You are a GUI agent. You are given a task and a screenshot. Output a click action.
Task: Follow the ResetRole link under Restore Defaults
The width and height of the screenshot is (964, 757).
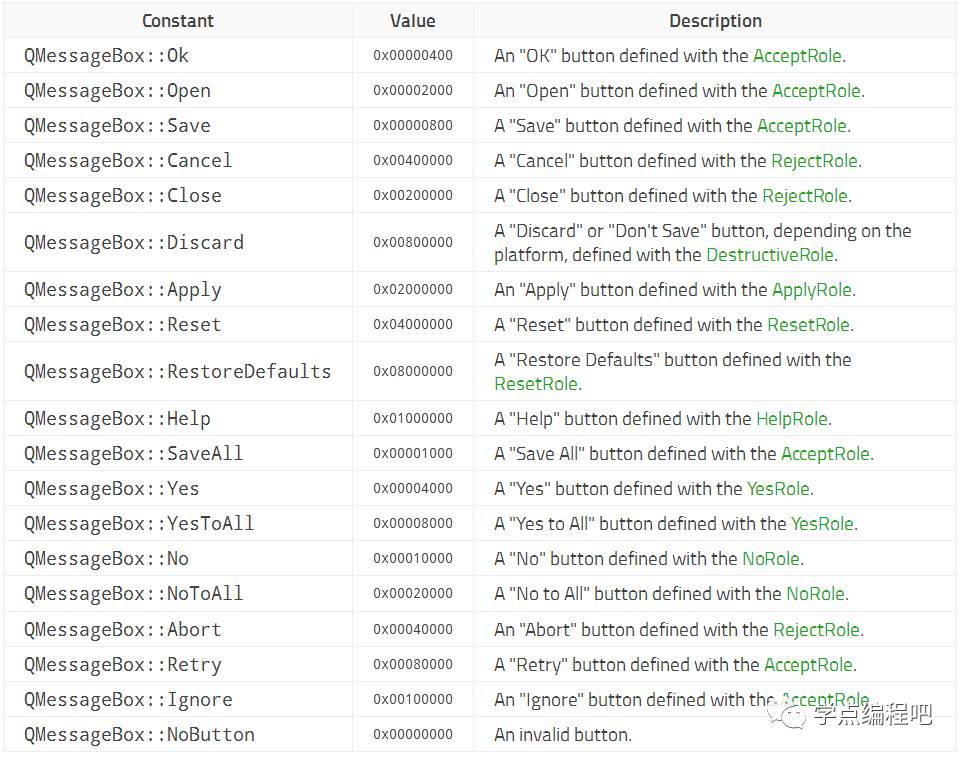coord(536,384)
